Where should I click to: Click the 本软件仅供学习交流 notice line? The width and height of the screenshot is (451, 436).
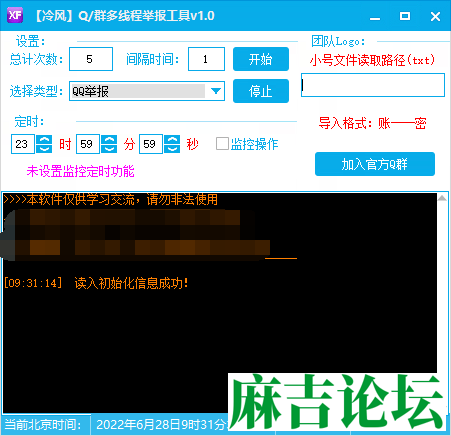111,199
